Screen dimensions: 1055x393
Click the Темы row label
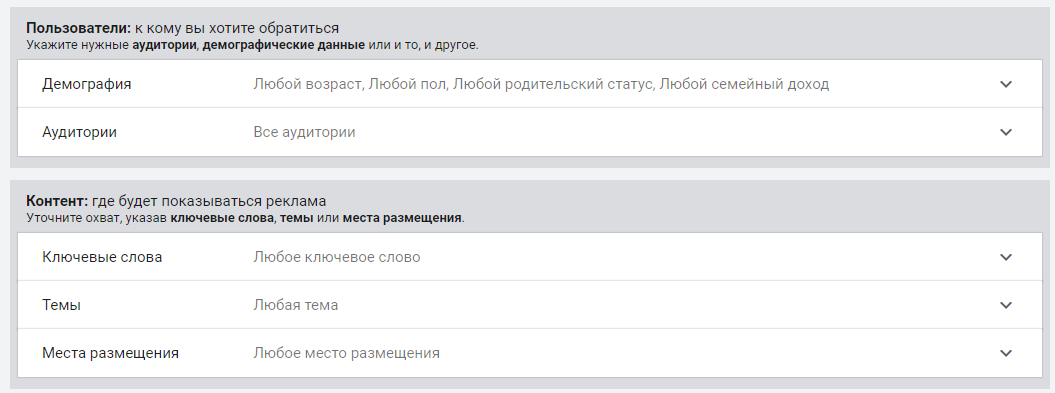coord(61,305)
